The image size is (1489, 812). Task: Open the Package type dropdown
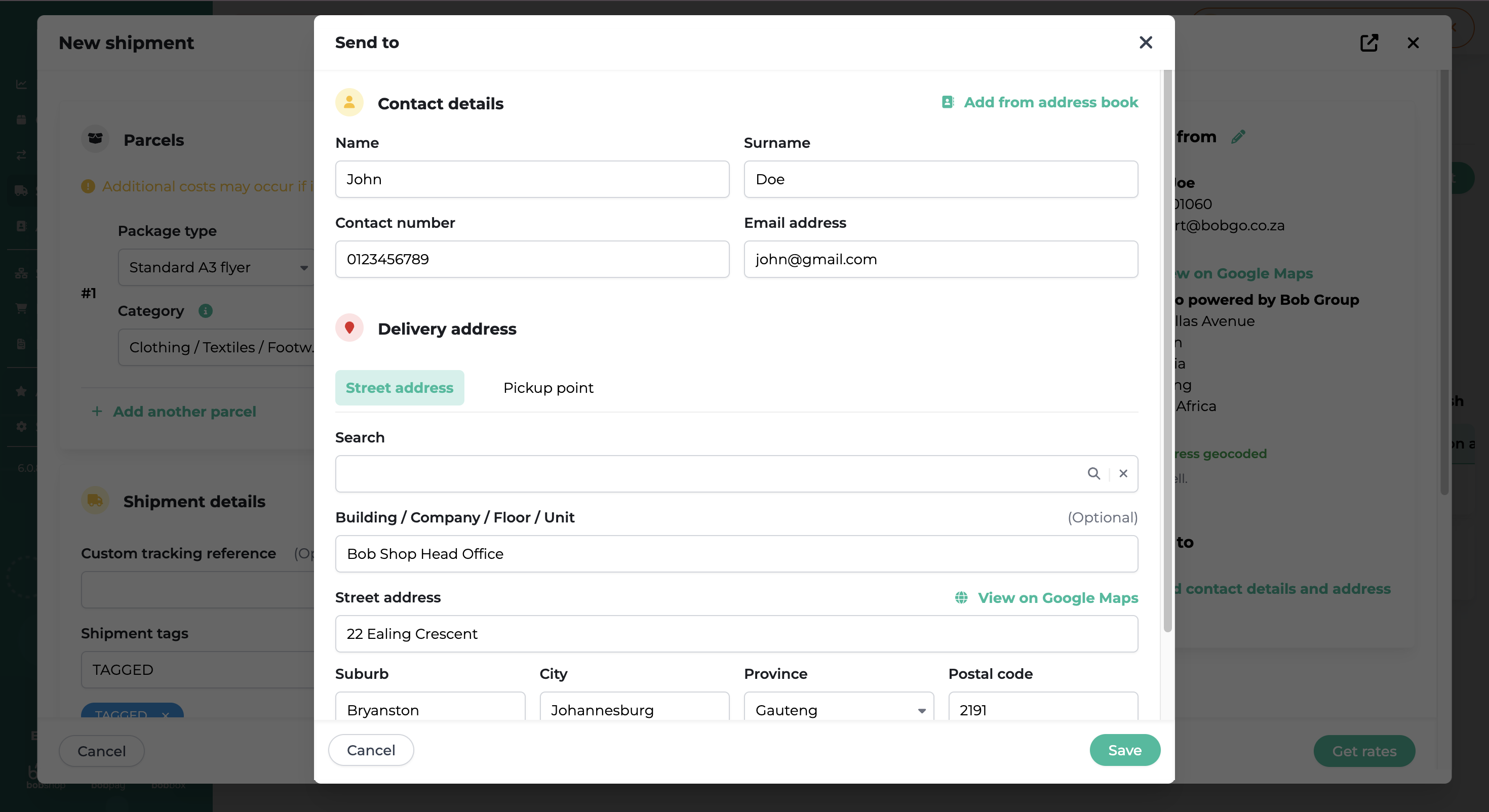[216, 267]
